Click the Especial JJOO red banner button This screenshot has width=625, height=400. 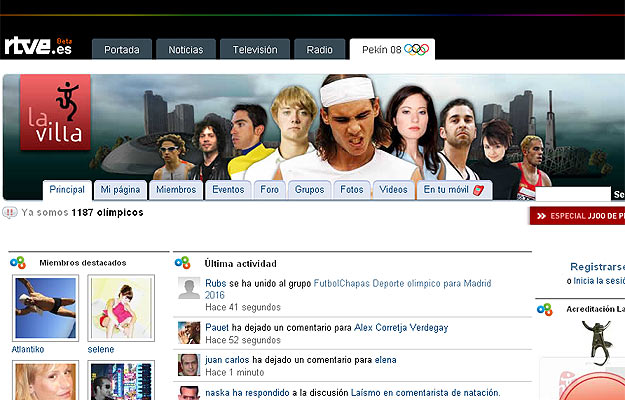(577, 216)
